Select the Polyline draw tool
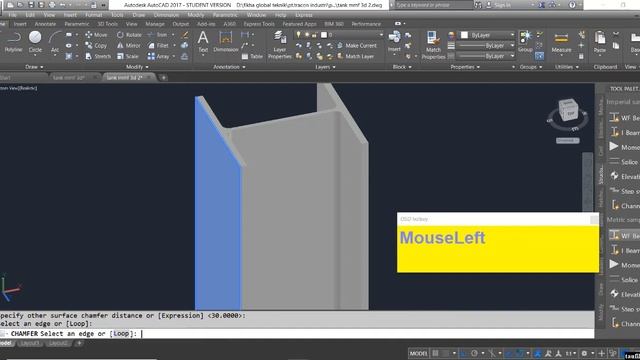 (x=13, y=42)
